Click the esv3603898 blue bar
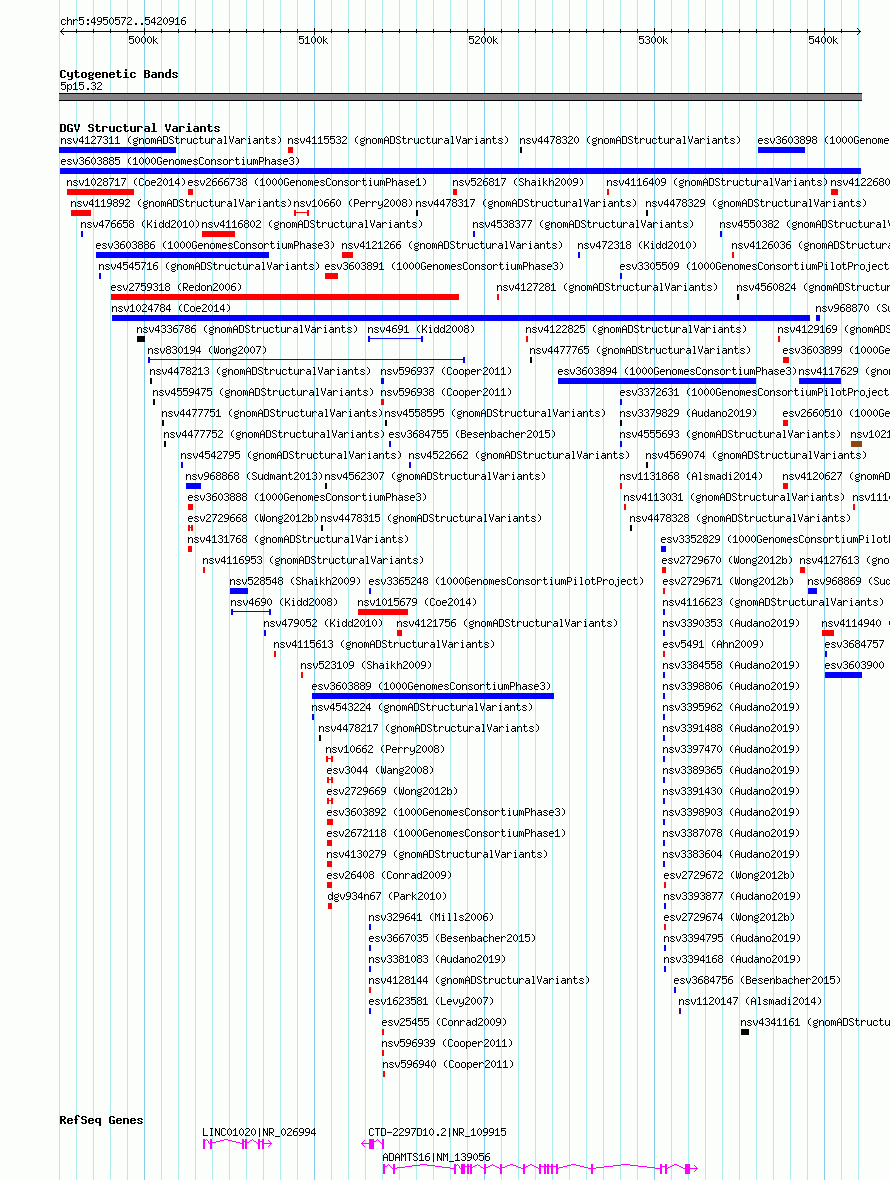The image size is (890, 1180). coord(781,150)
